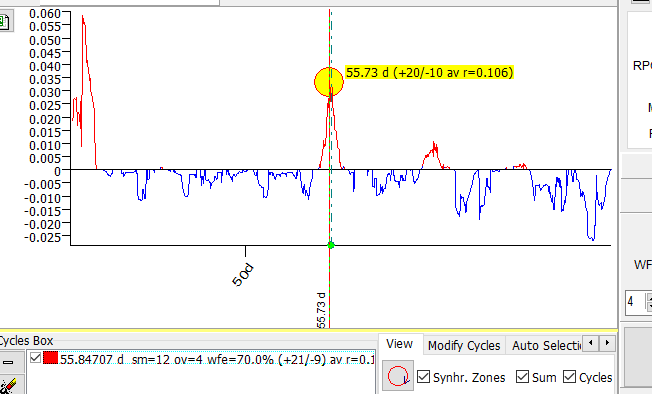Toggle the Synhr. Zones checkbox
Image resolution: width=652 pixels, height=394 pixels.
(x=423, y=377)
